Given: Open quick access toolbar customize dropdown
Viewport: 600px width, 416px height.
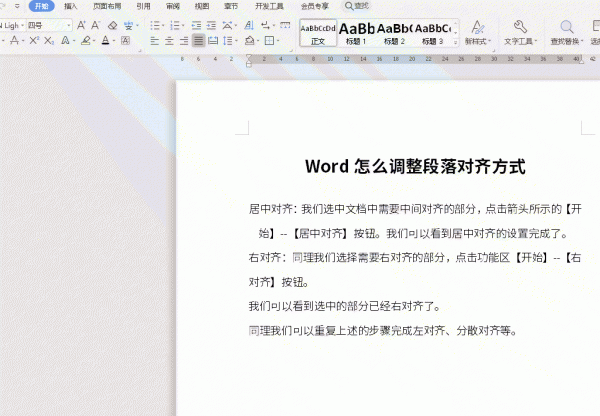Looking at the screenshot, I should tap(17, 6).
